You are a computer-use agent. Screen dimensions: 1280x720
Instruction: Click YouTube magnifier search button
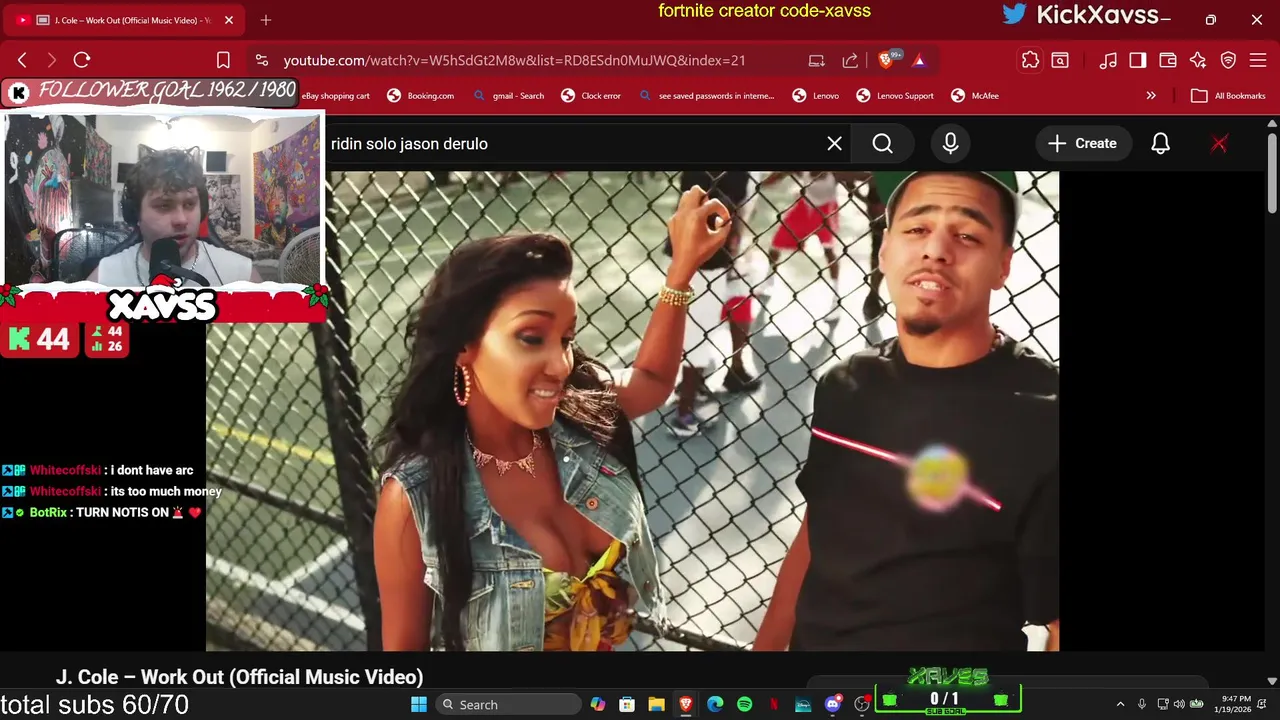[882, 144]
